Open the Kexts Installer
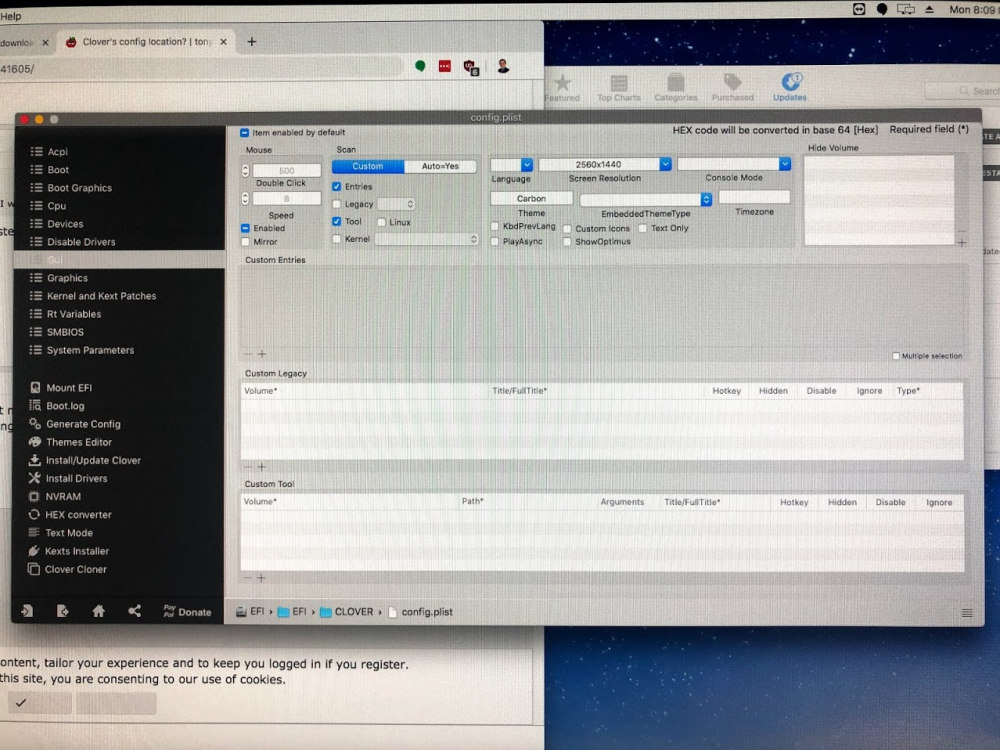The width and height of the screenshot is (1000, 750). pos(69,551)
